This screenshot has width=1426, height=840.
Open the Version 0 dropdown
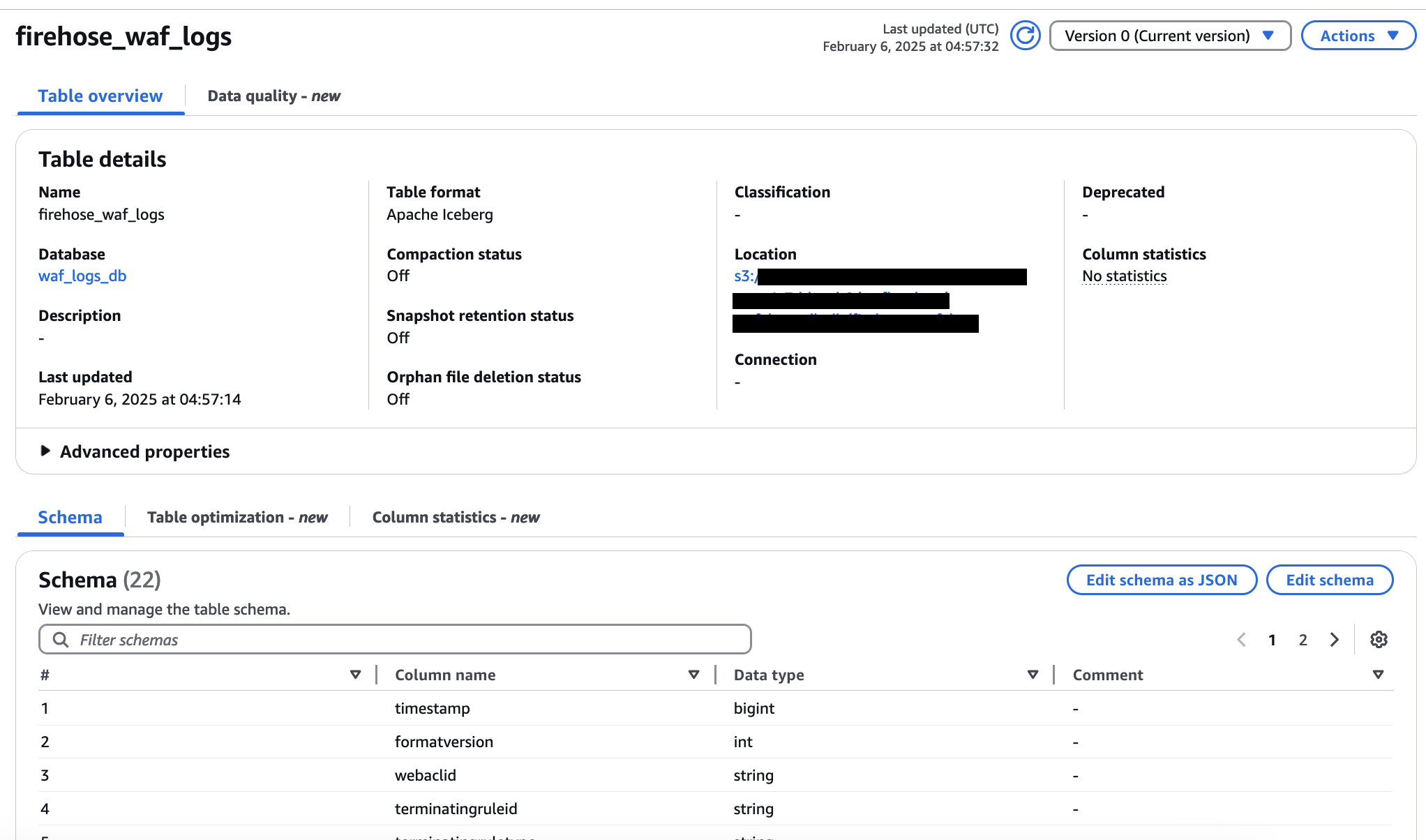click(x=1169, y=36)
